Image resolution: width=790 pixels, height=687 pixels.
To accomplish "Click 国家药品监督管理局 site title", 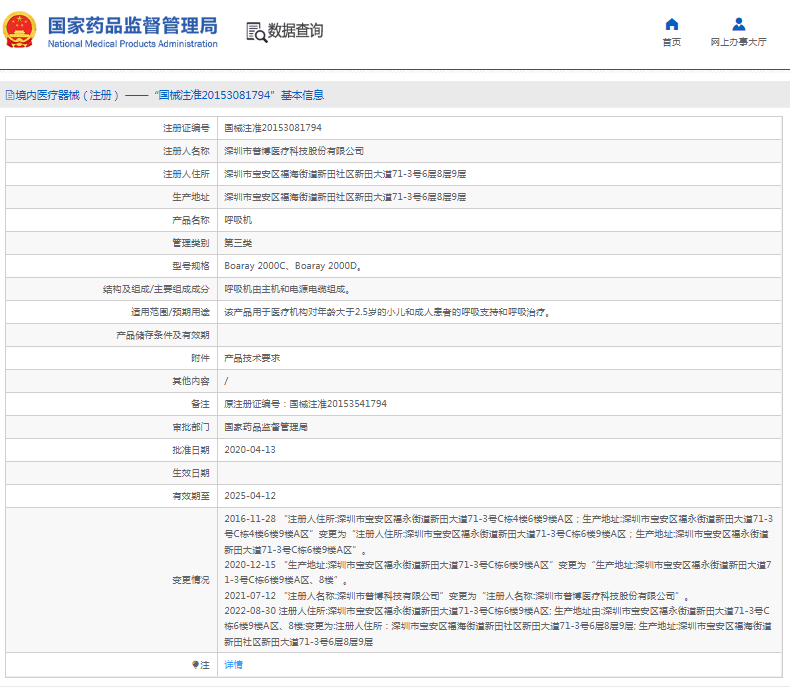I will (133, 25).
